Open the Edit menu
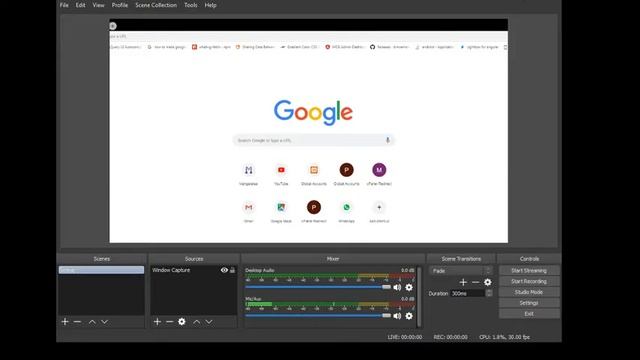640x360 pixels. point(80,5)
